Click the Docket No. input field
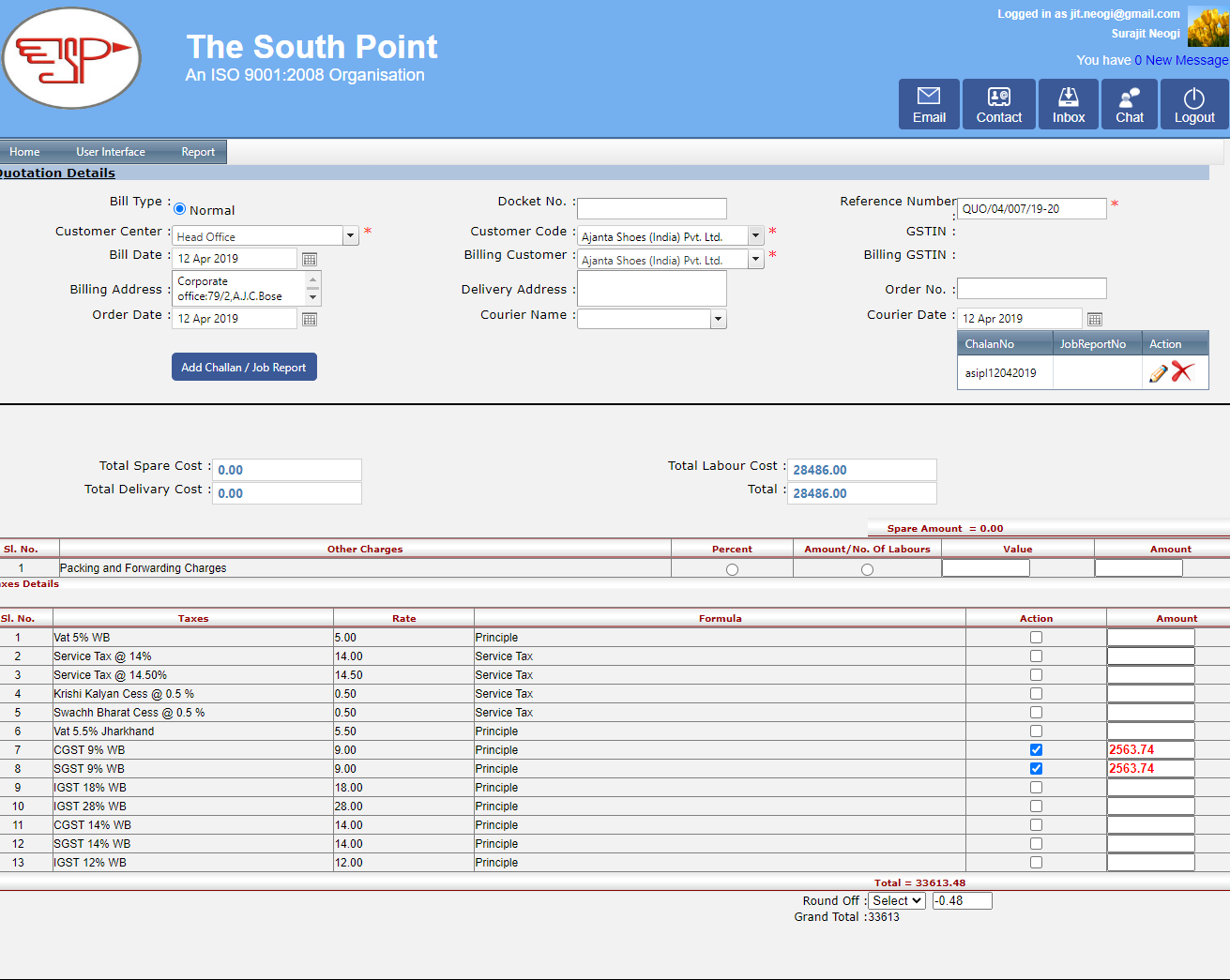Image resolution: width=1230 pixels, height=980 pixels. point(652,208)
